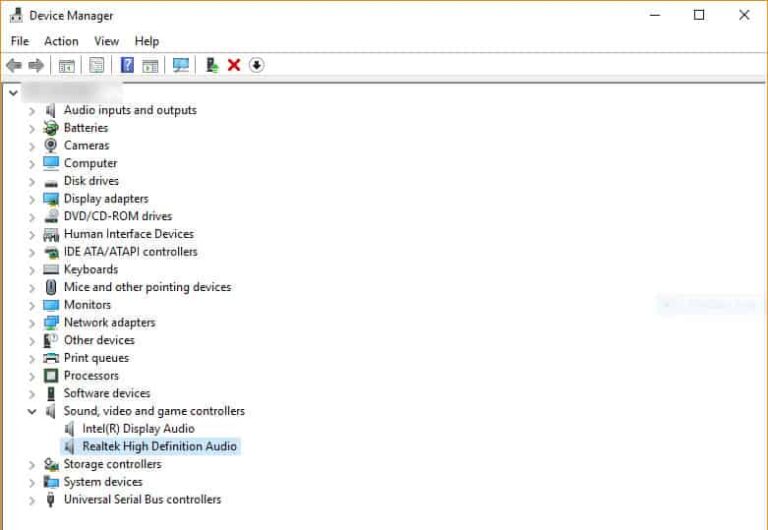Click the Action pane toolbar icon
Screen dimensions: 768x530
(x=150, y=66)
